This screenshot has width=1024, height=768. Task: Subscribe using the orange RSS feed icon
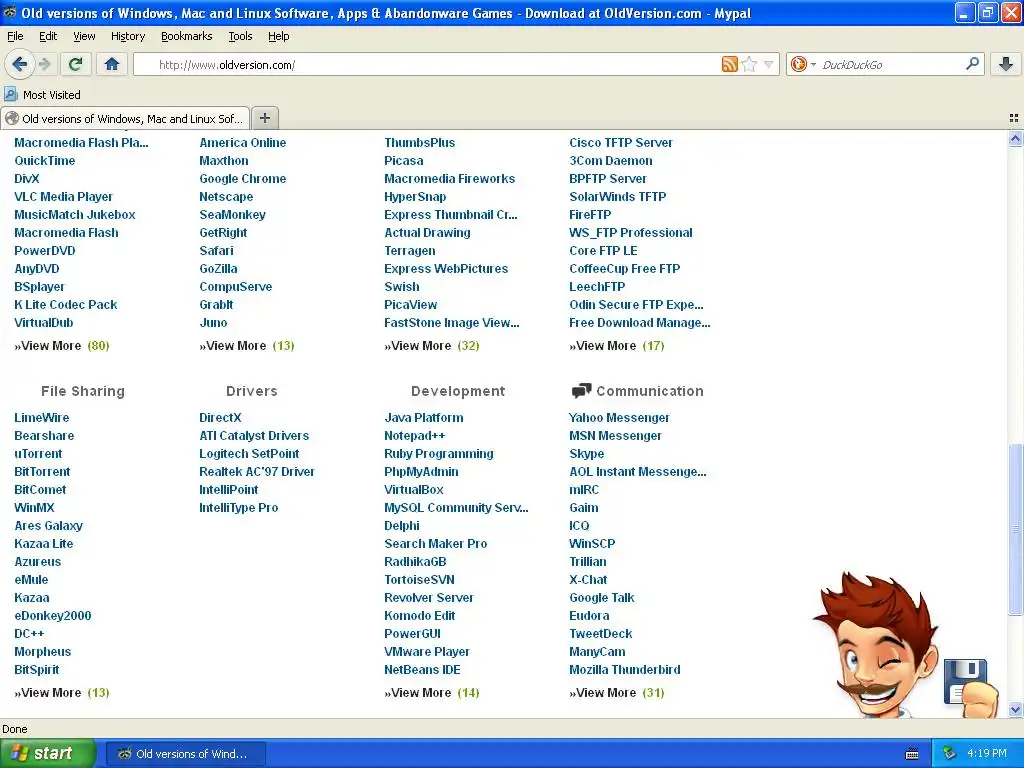[x=729, y=64]
